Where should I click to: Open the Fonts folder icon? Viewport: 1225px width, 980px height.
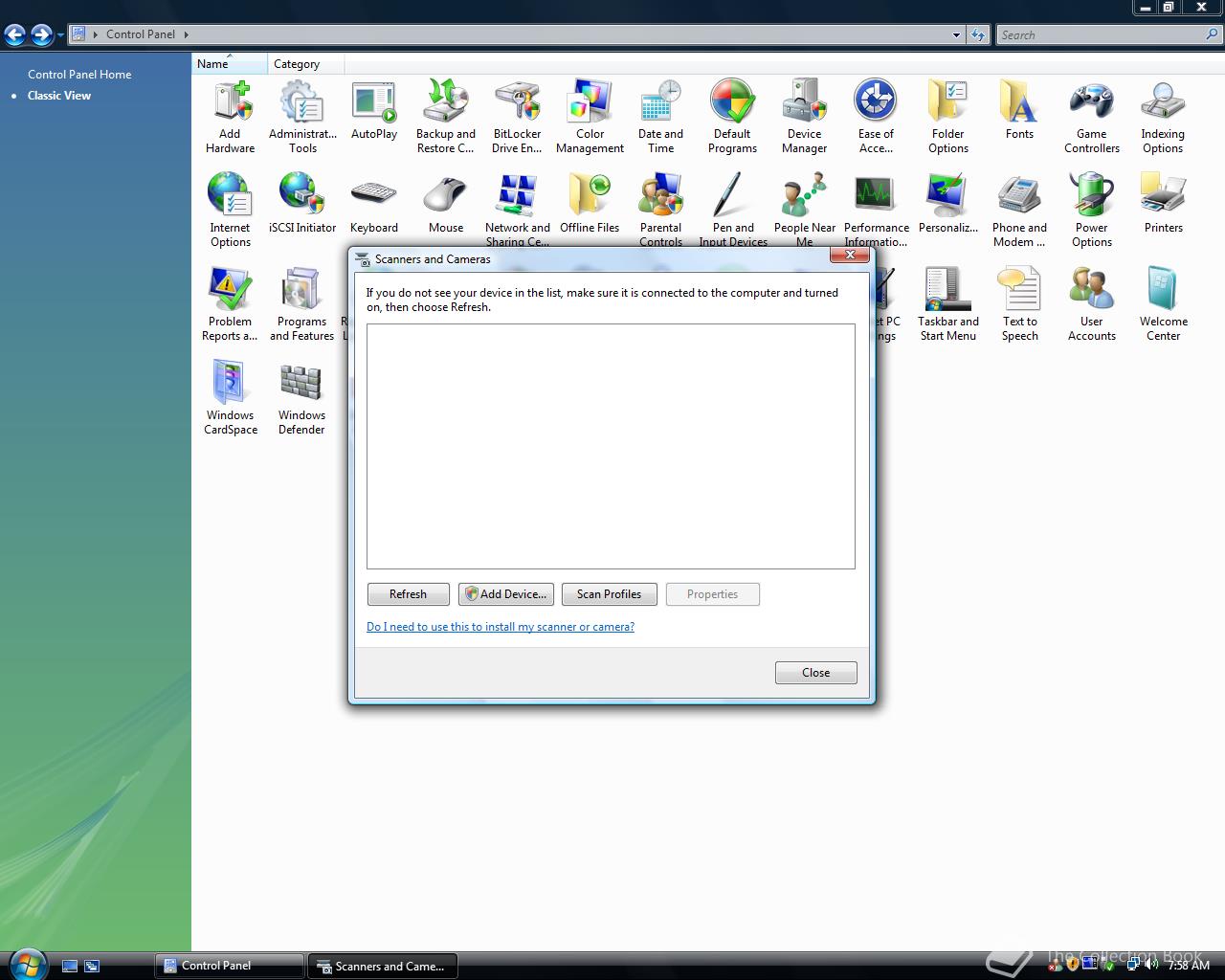[x=1019, y=110]
